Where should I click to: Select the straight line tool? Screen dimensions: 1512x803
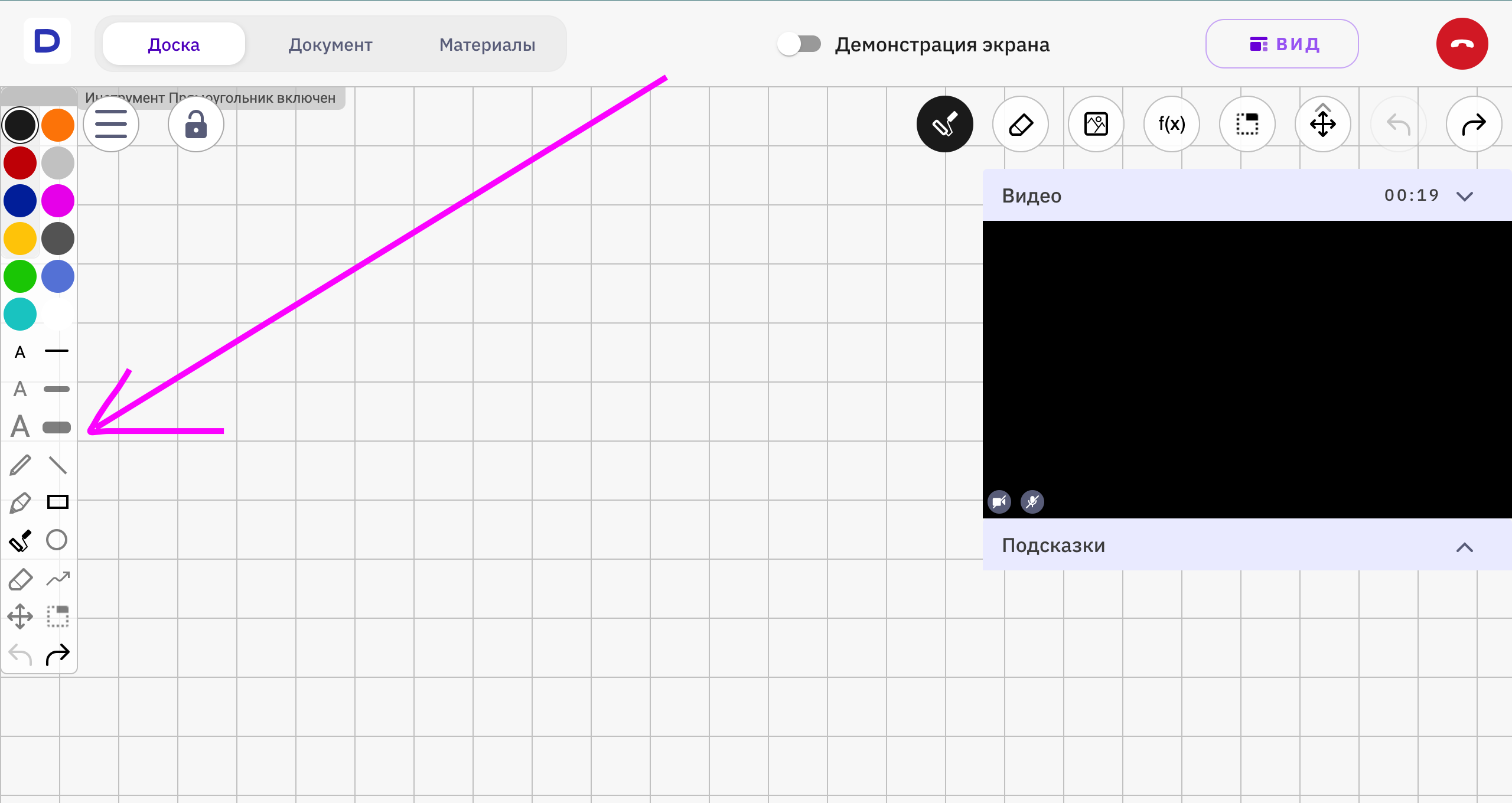point(58,465)
